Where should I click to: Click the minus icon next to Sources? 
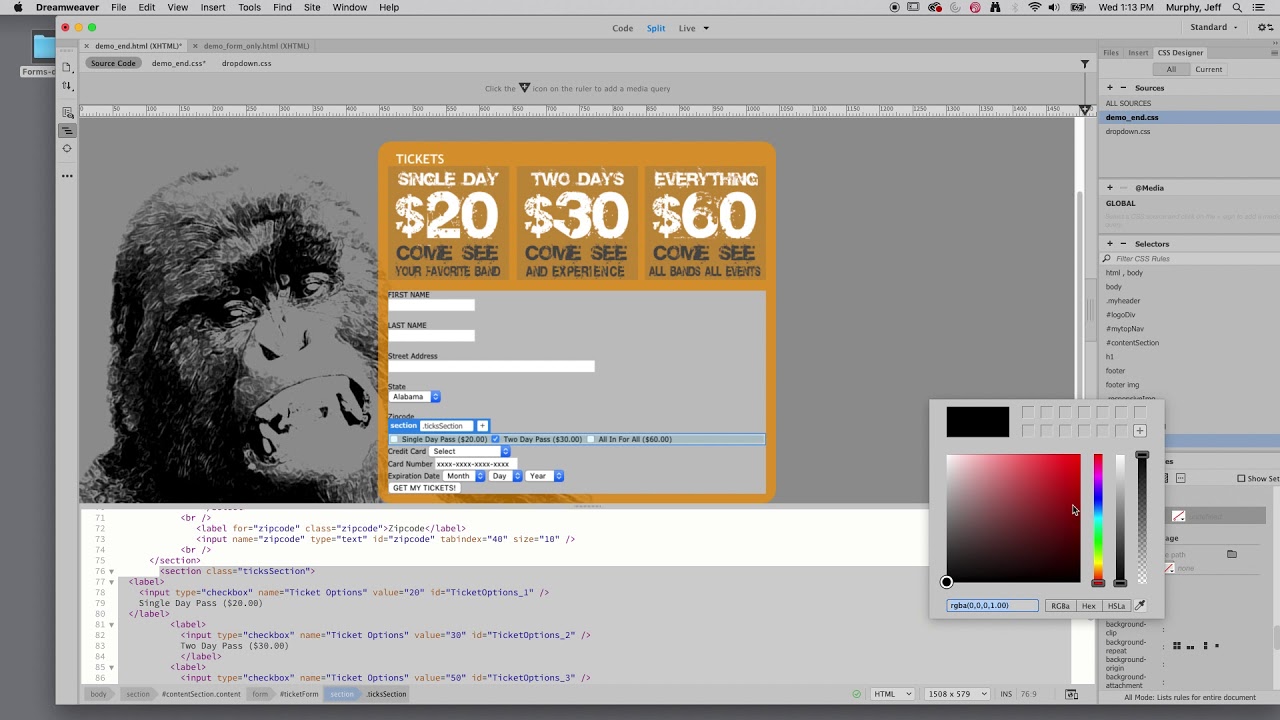[x=1123, y=88]
